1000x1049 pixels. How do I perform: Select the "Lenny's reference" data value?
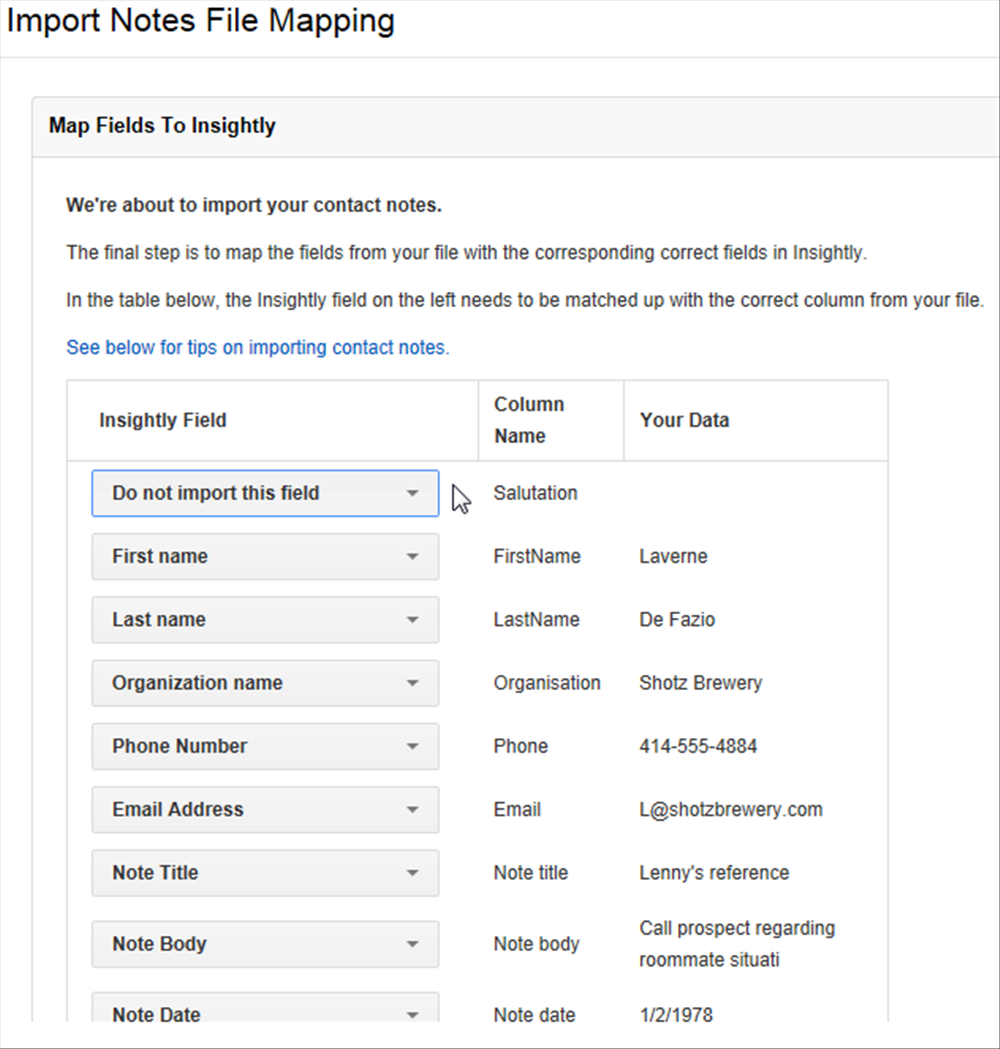pyautogui.click(x=714, y=872)
